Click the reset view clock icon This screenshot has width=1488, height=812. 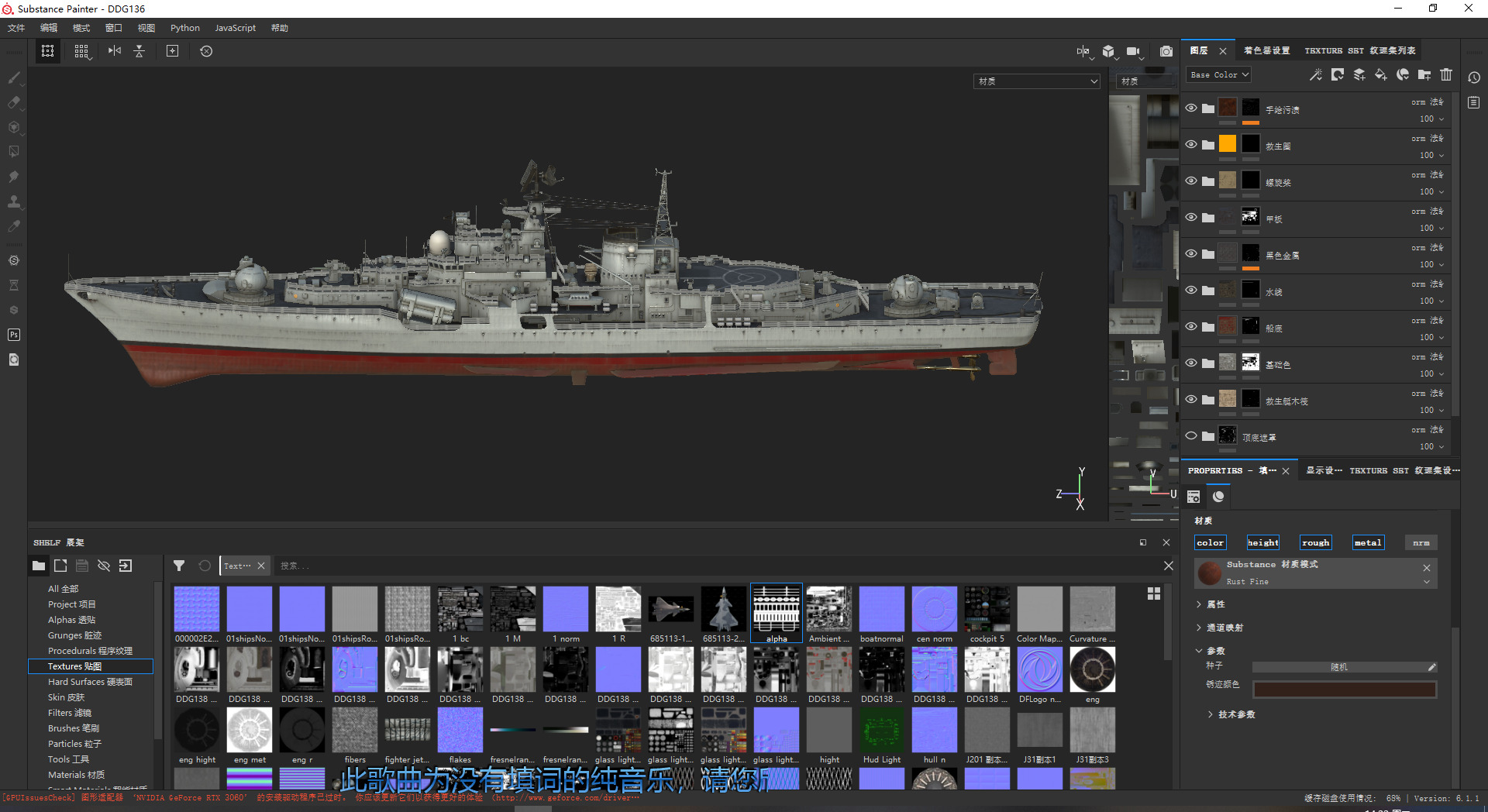(206, 51)
